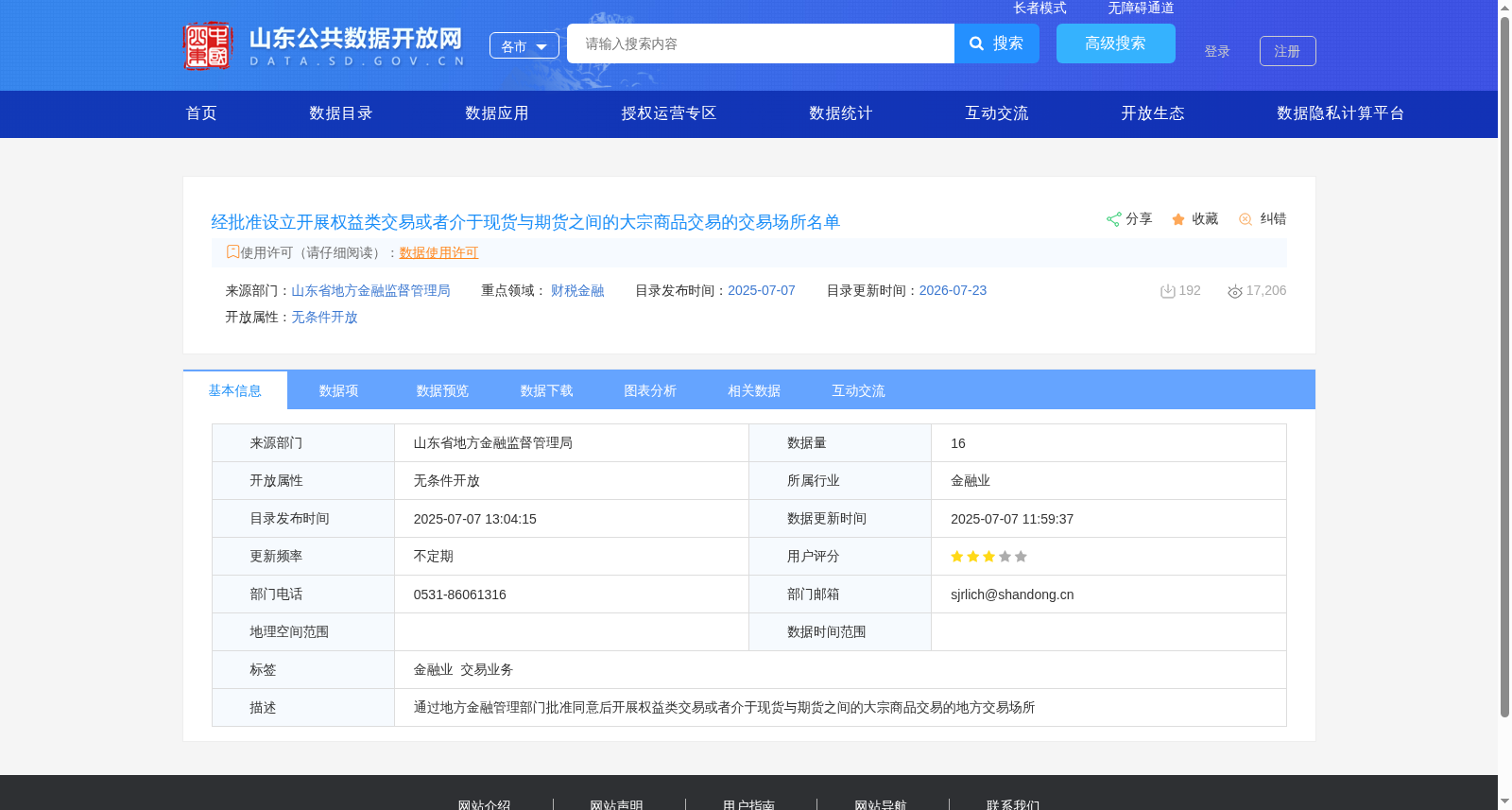The width and height of the screenshot is (1512, 810).
Task: Switch to the 图表分析 tab
Action: click(651, 390)
